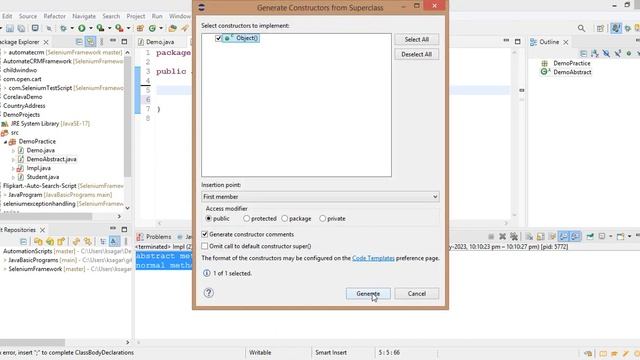Screen dimensions: 640x360
Task: Select the public access modifier
Action: pos(209,218)
